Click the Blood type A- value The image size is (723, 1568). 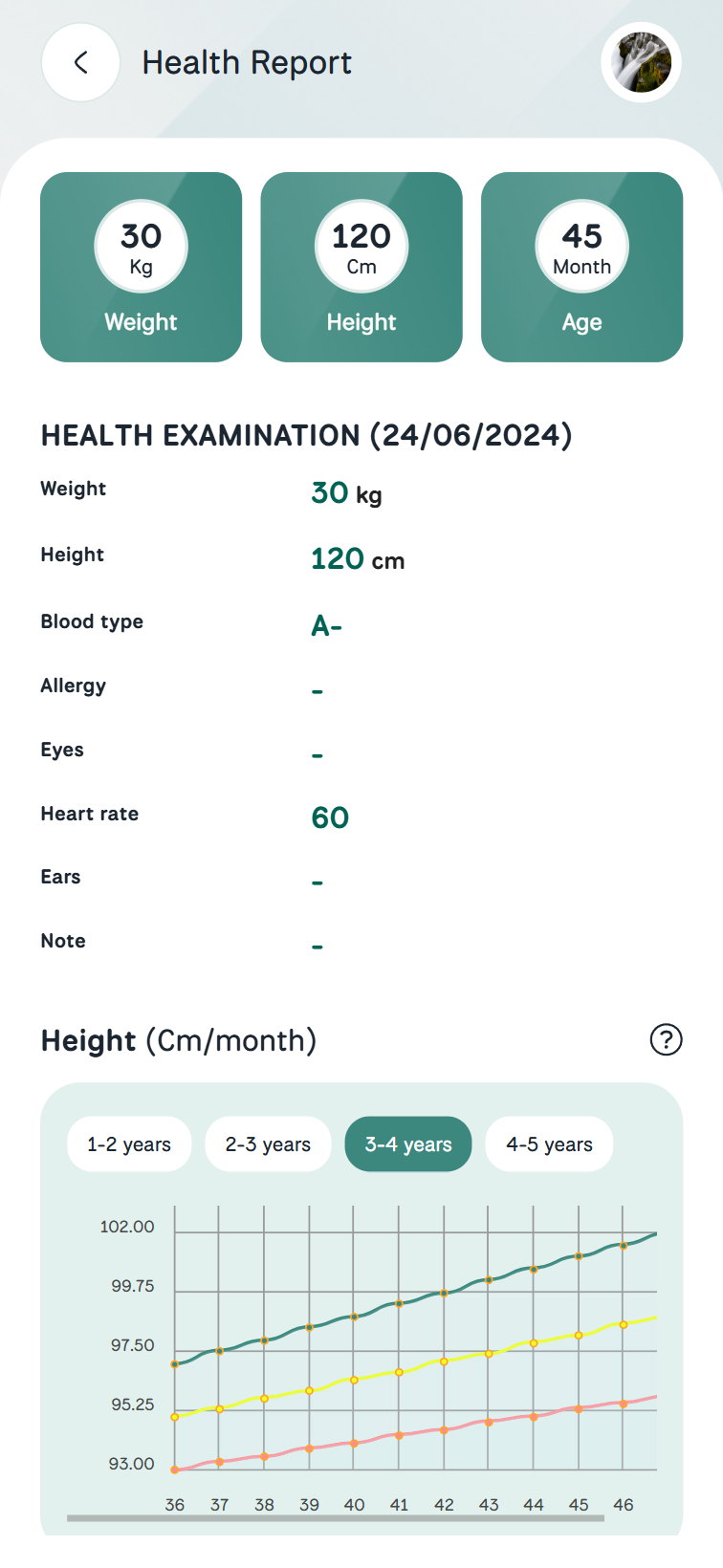click(327, 626)
